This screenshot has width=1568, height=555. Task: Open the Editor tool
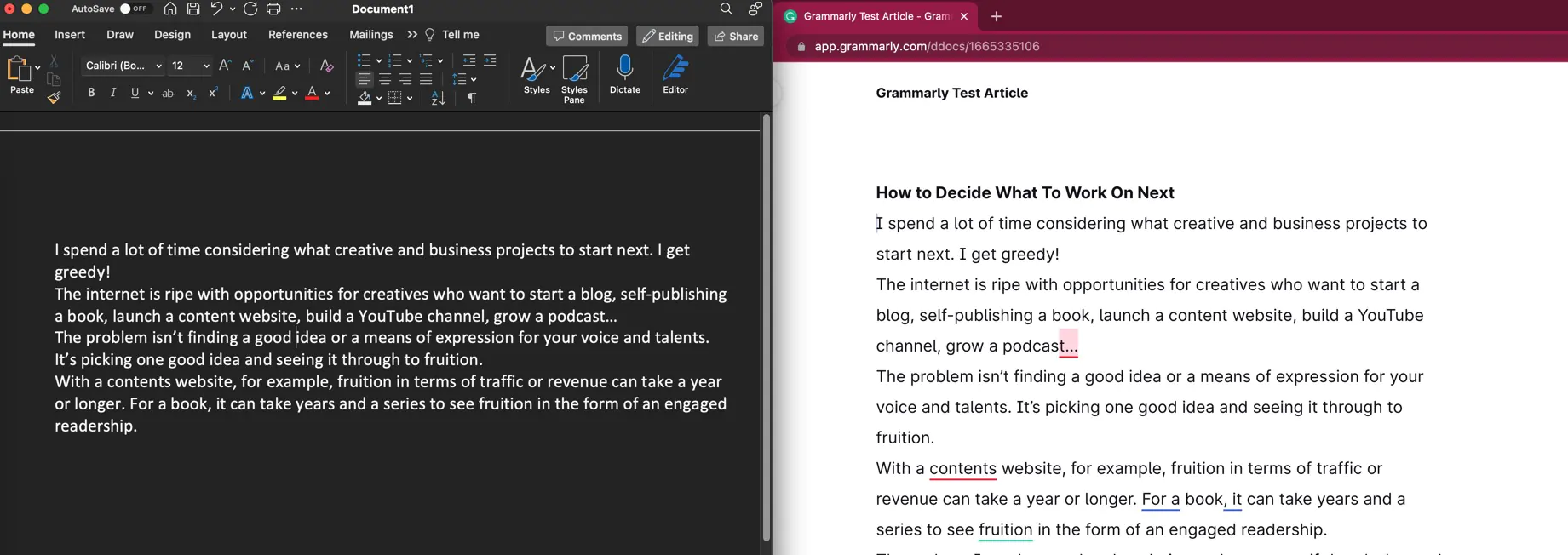(x=675, y=73)
